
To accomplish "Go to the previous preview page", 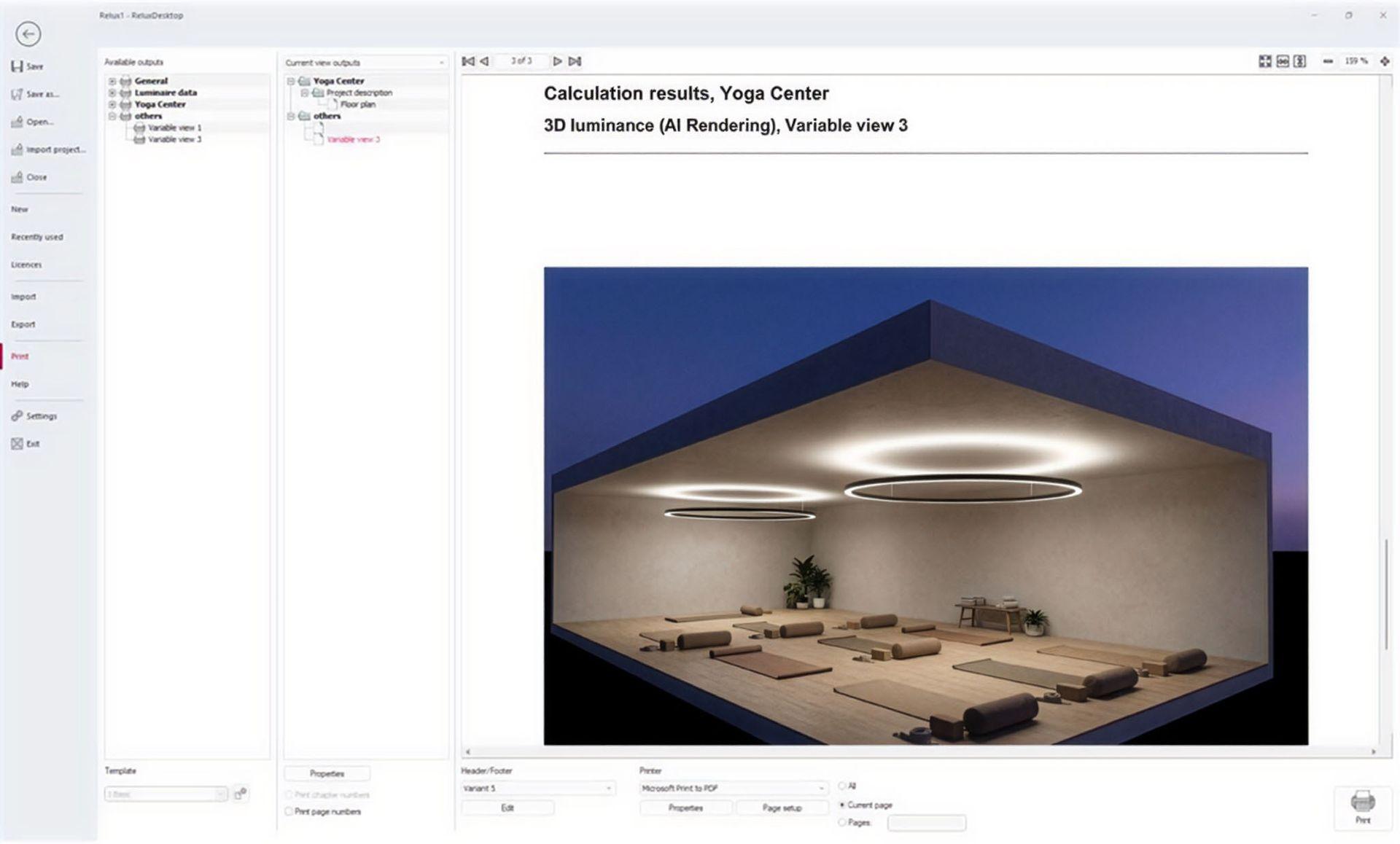I will coord(484,61).
